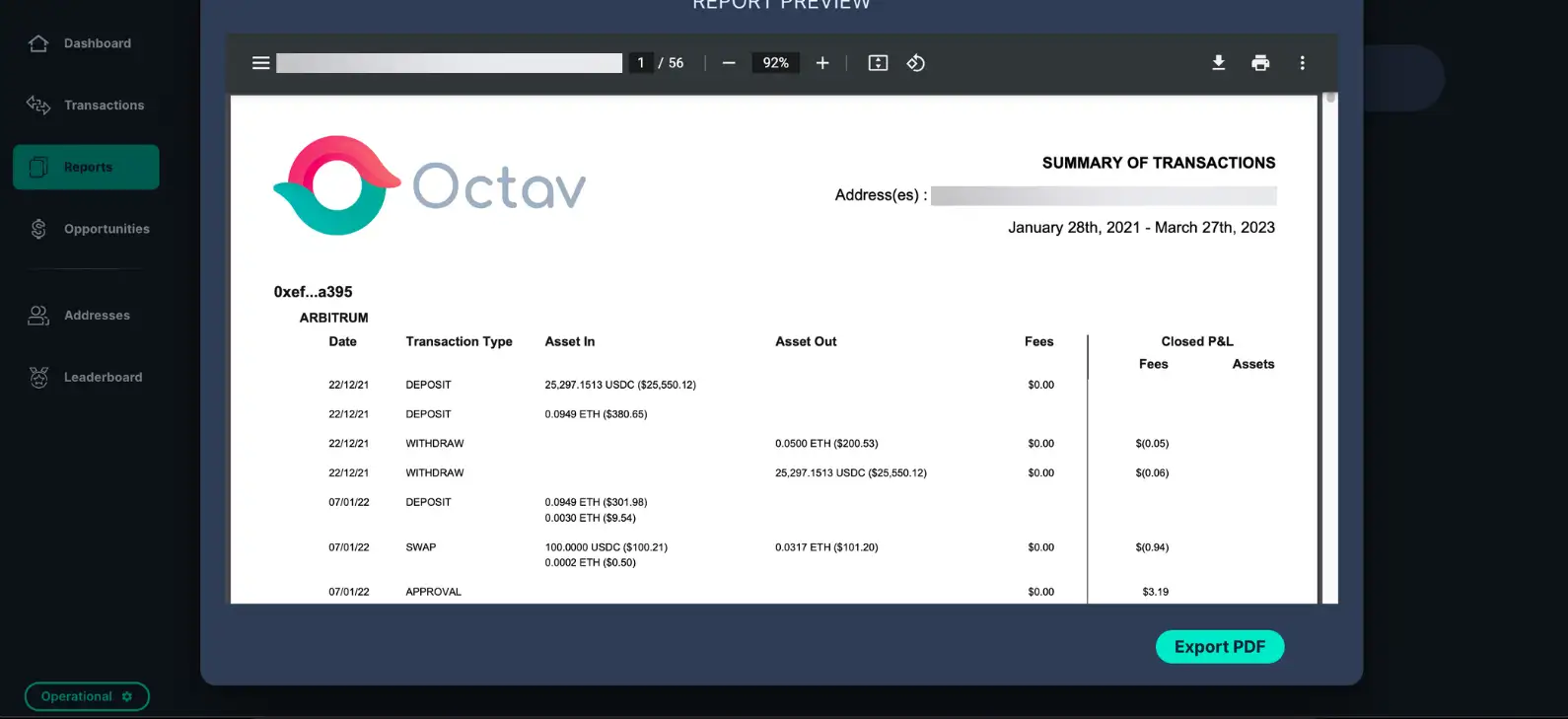
Task: Click the Operational status badge
Action: tap(87, 696)
